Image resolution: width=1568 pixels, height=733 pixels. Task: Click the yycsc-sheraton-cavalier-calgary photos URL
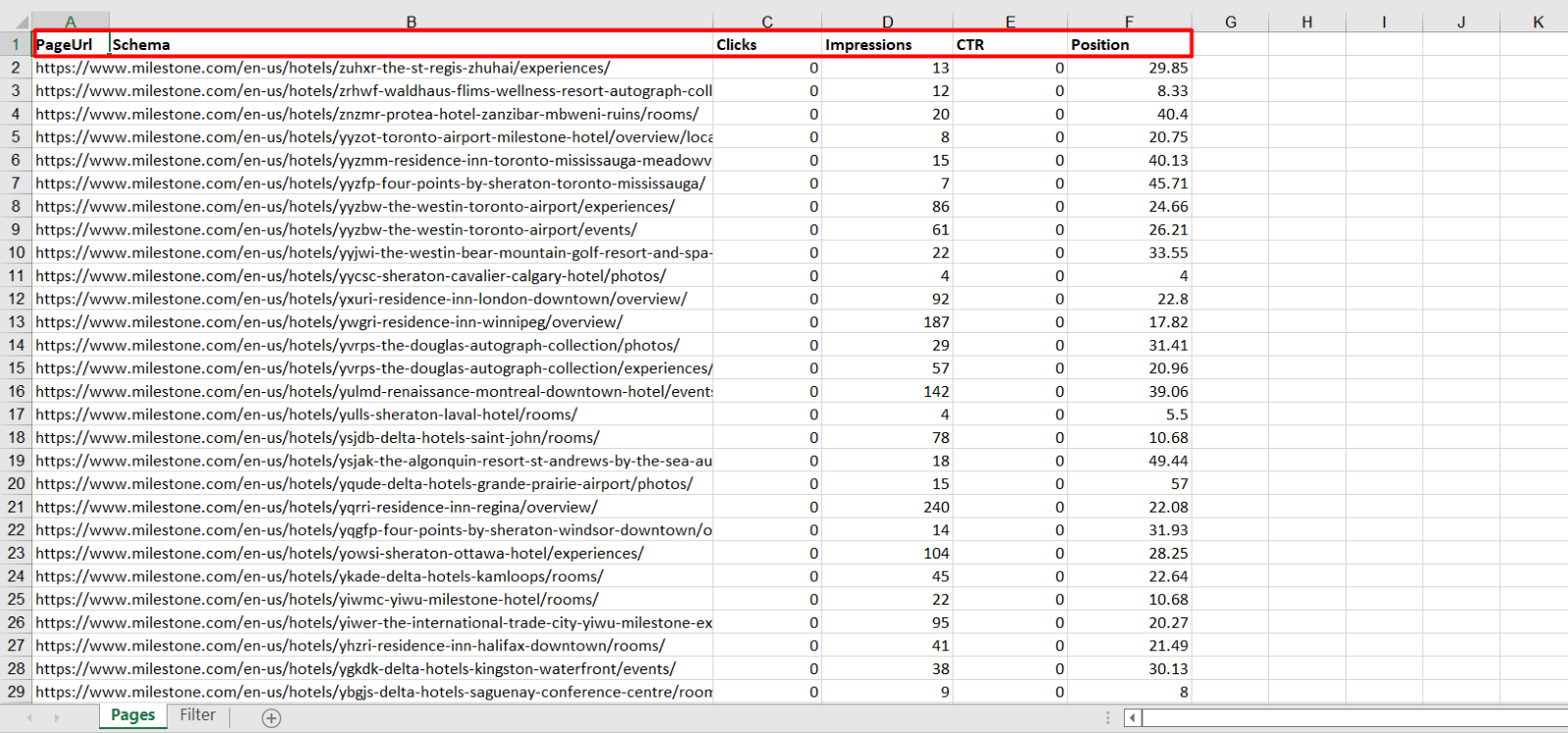(x=351, y=275)
